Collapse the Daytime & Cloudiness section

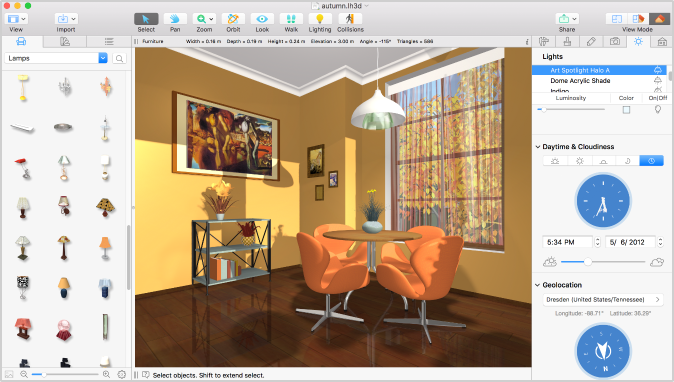click(x=538, y=147)
